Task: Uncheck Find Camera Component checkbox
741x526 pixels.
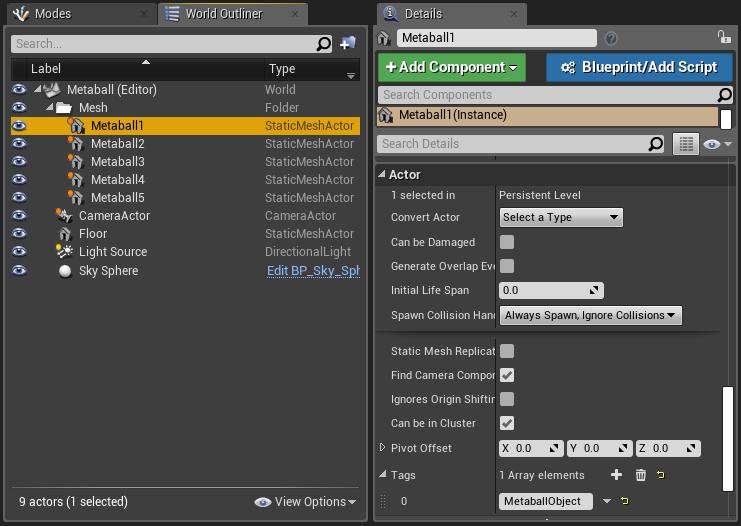Action: coord(507,375)
